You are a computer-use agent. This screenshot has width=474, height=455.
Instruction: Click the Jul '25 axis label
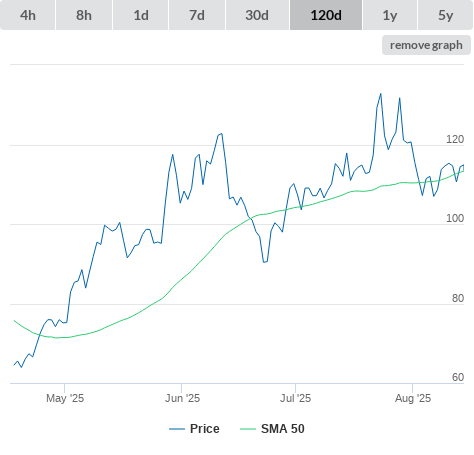coord(295,398)
